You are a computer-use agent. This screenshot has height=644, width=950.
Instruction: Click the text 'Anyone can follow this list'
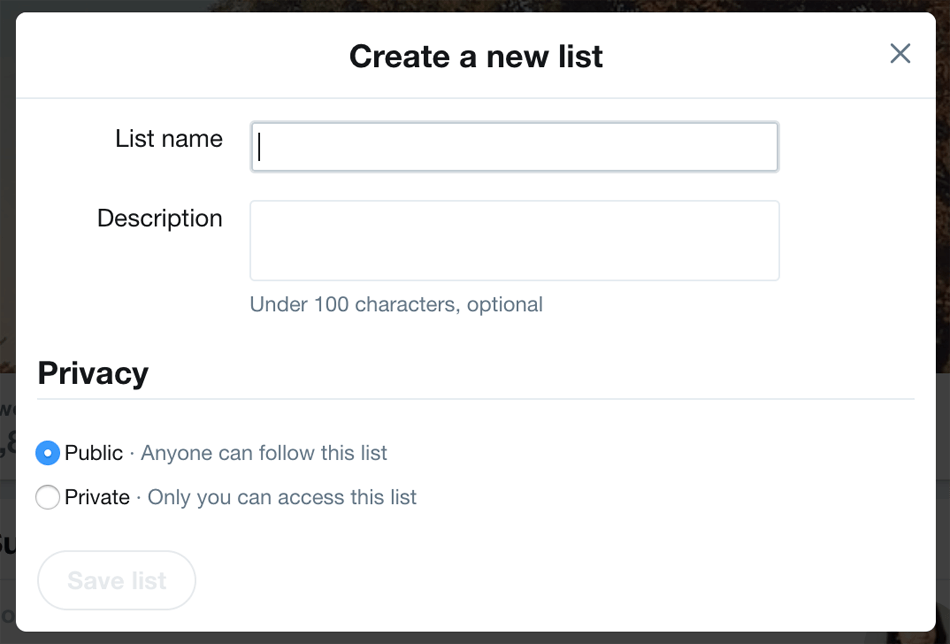click(266, 453)
